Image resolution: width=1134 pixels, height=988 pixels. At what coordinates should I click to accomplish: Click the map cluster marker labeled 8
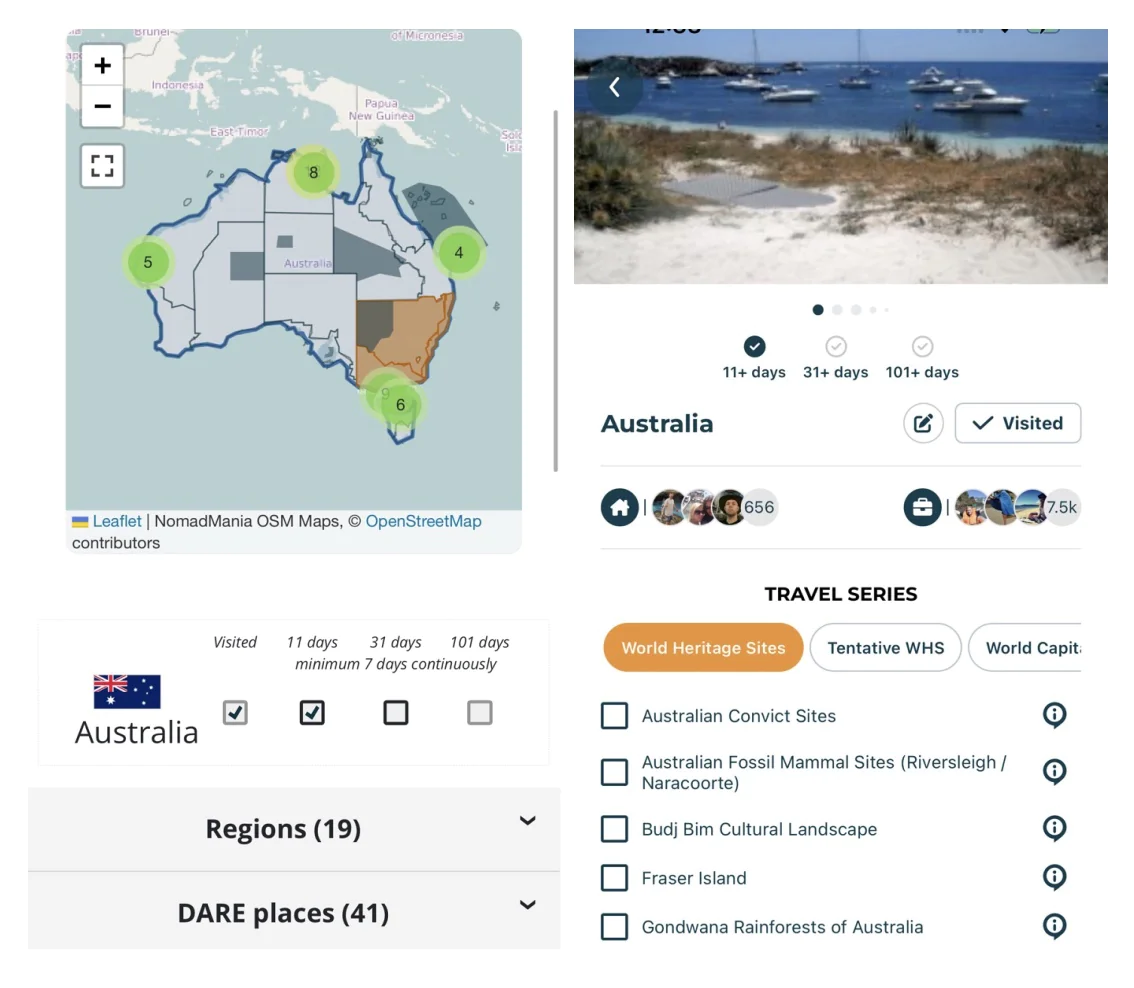[x=313, y=172]
